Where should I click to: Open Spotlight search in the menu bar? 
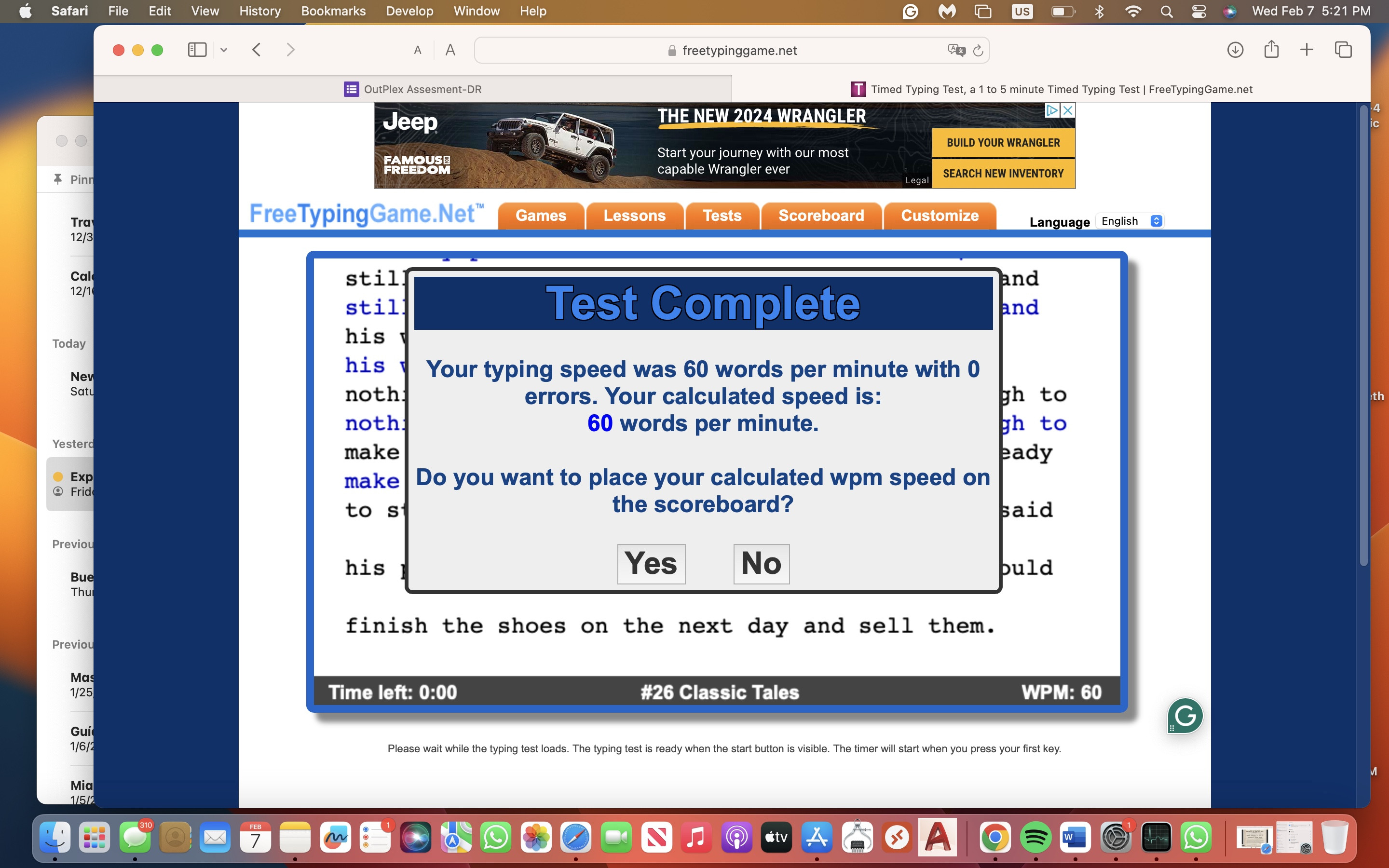[x=1166, y=11]
